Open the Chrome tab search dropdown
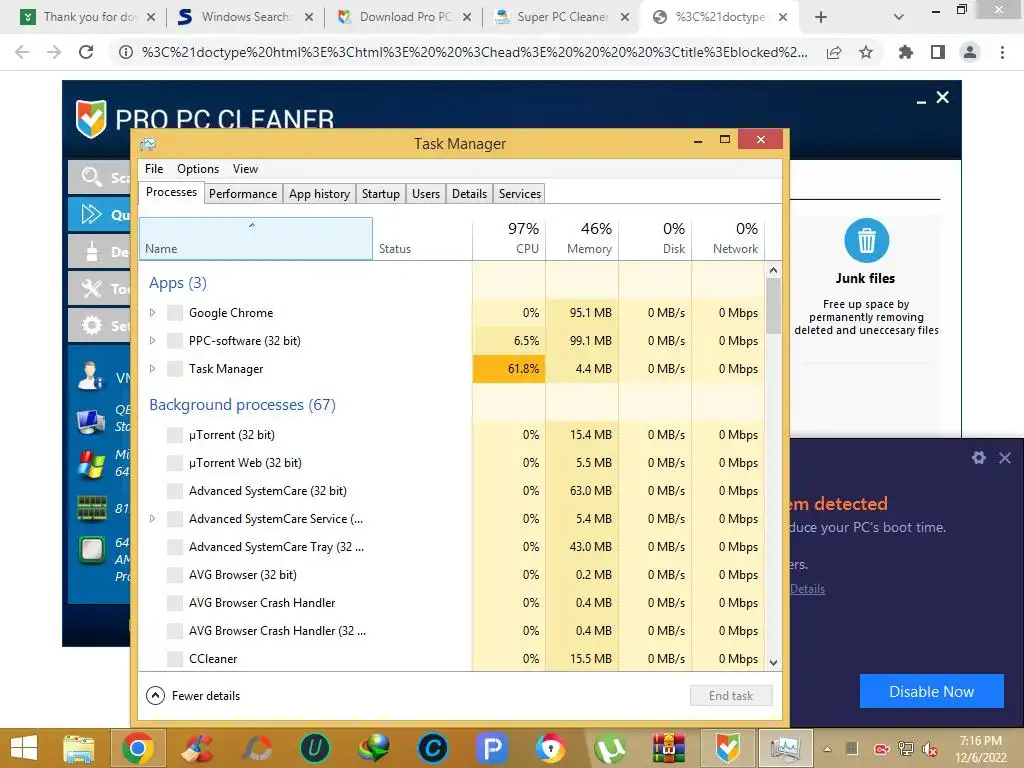Screen dimensions: 1024x768 click(x=899, y=17)
